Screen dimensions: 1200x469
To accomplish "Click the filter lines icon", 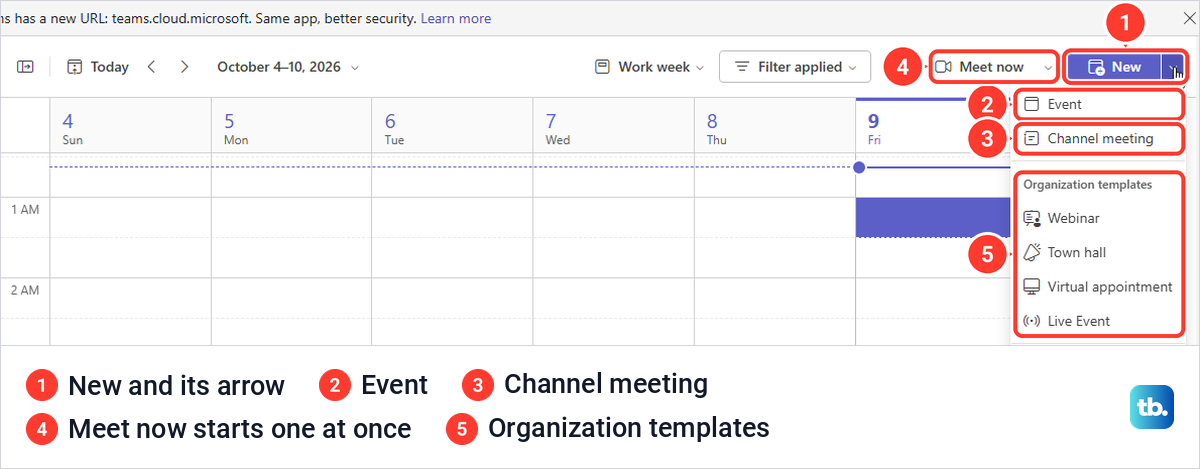I will [x=742, y=67].
